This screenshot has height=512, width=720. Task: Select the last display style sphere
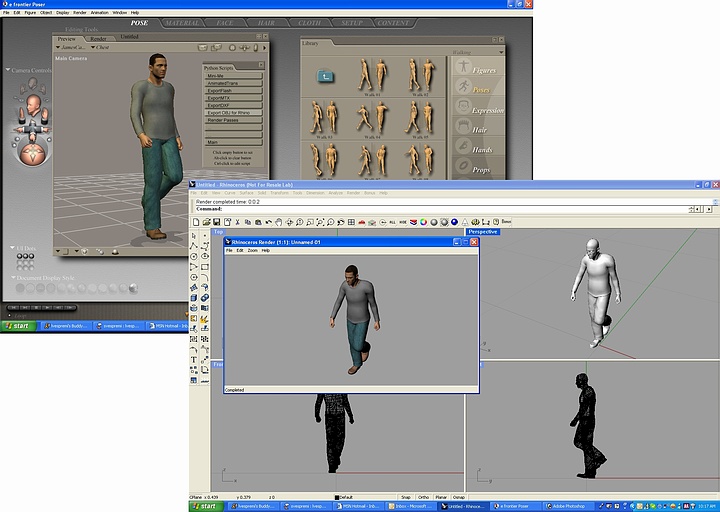134,288
